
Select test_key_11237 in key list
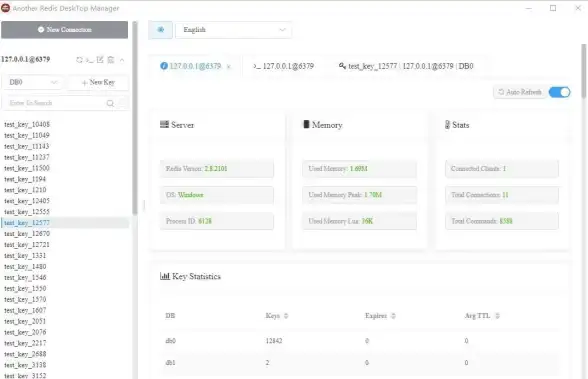[x=27, y=157]
